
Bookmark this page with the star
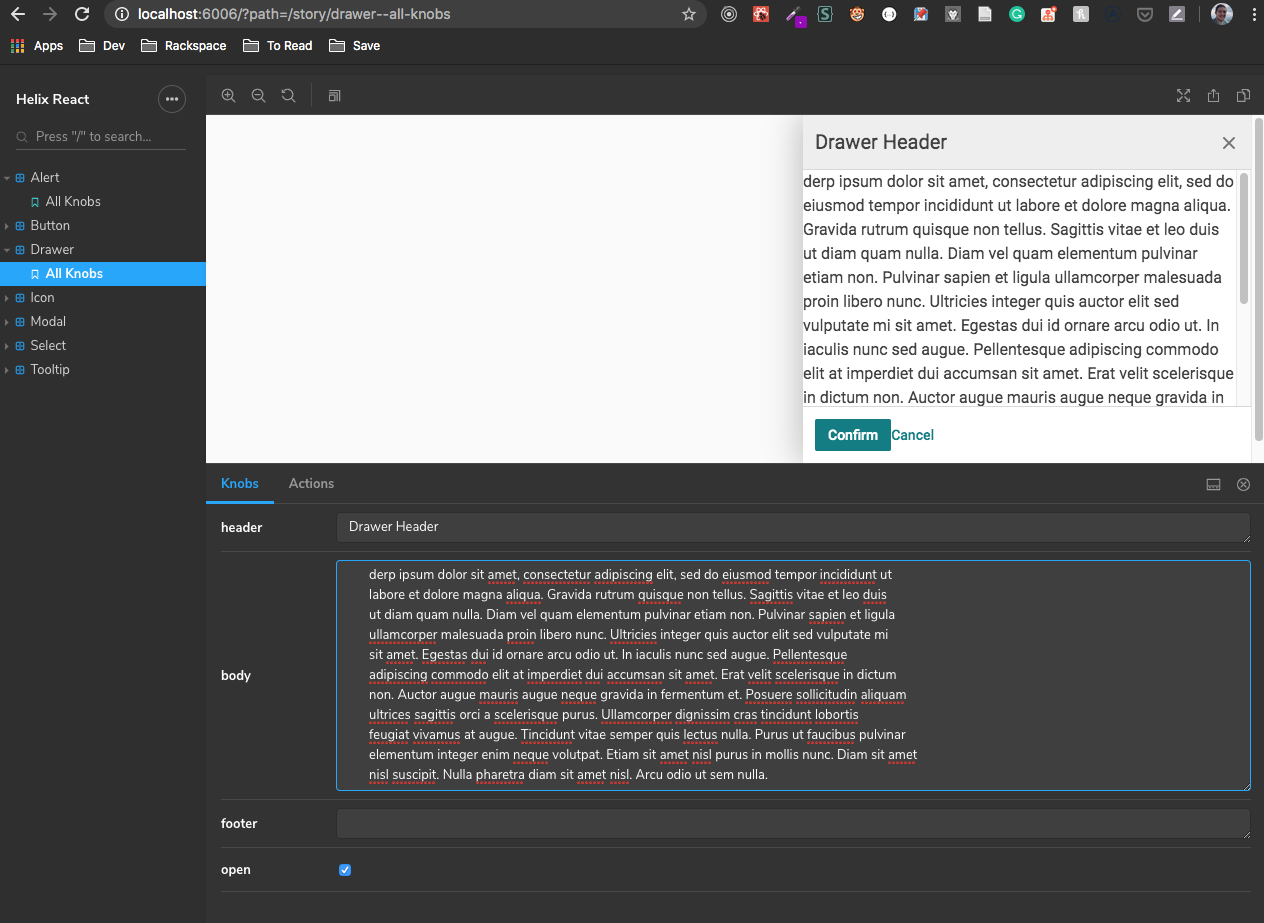[x=689, y=14]
